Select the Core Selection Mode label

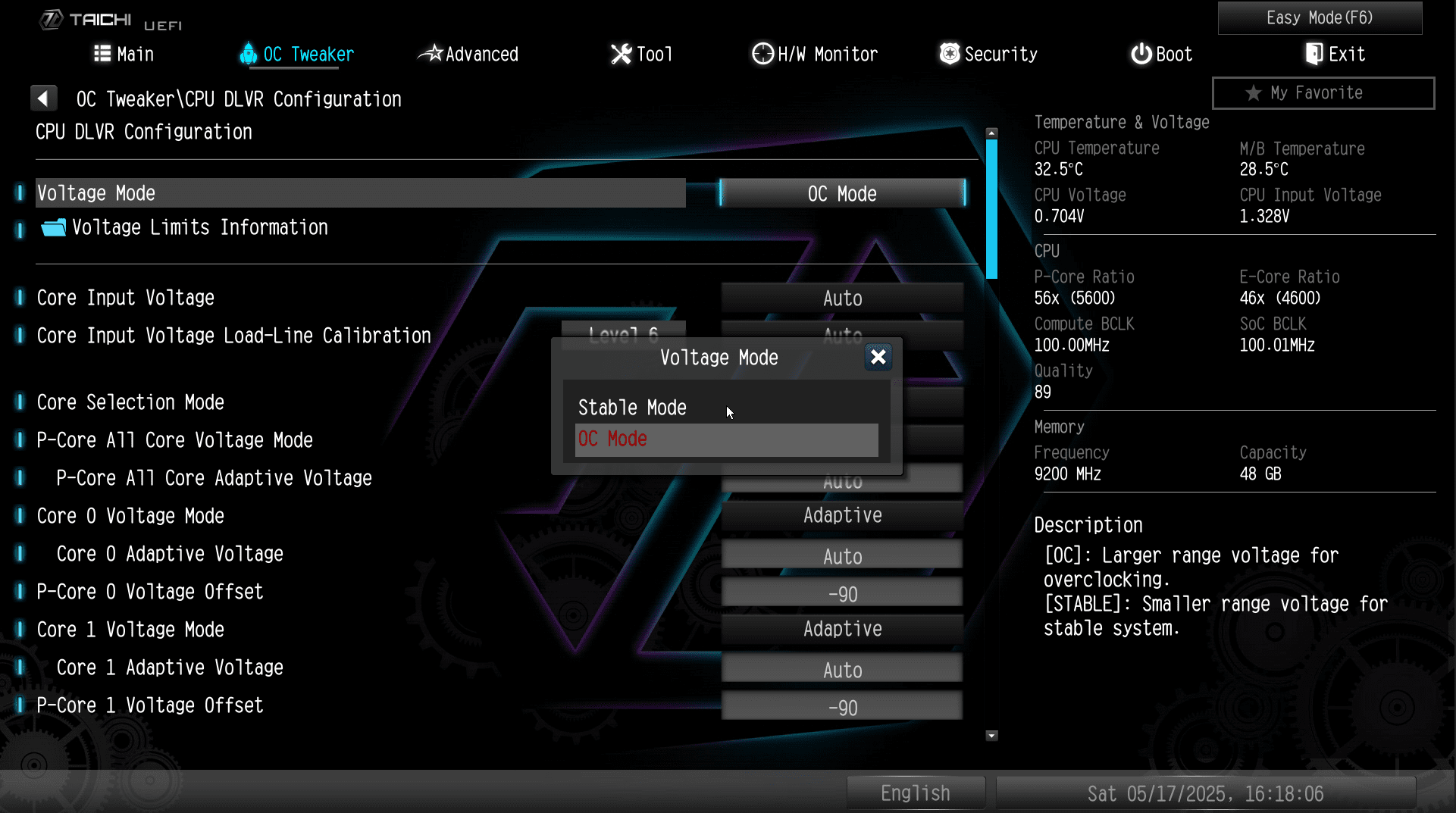point(130,402)
